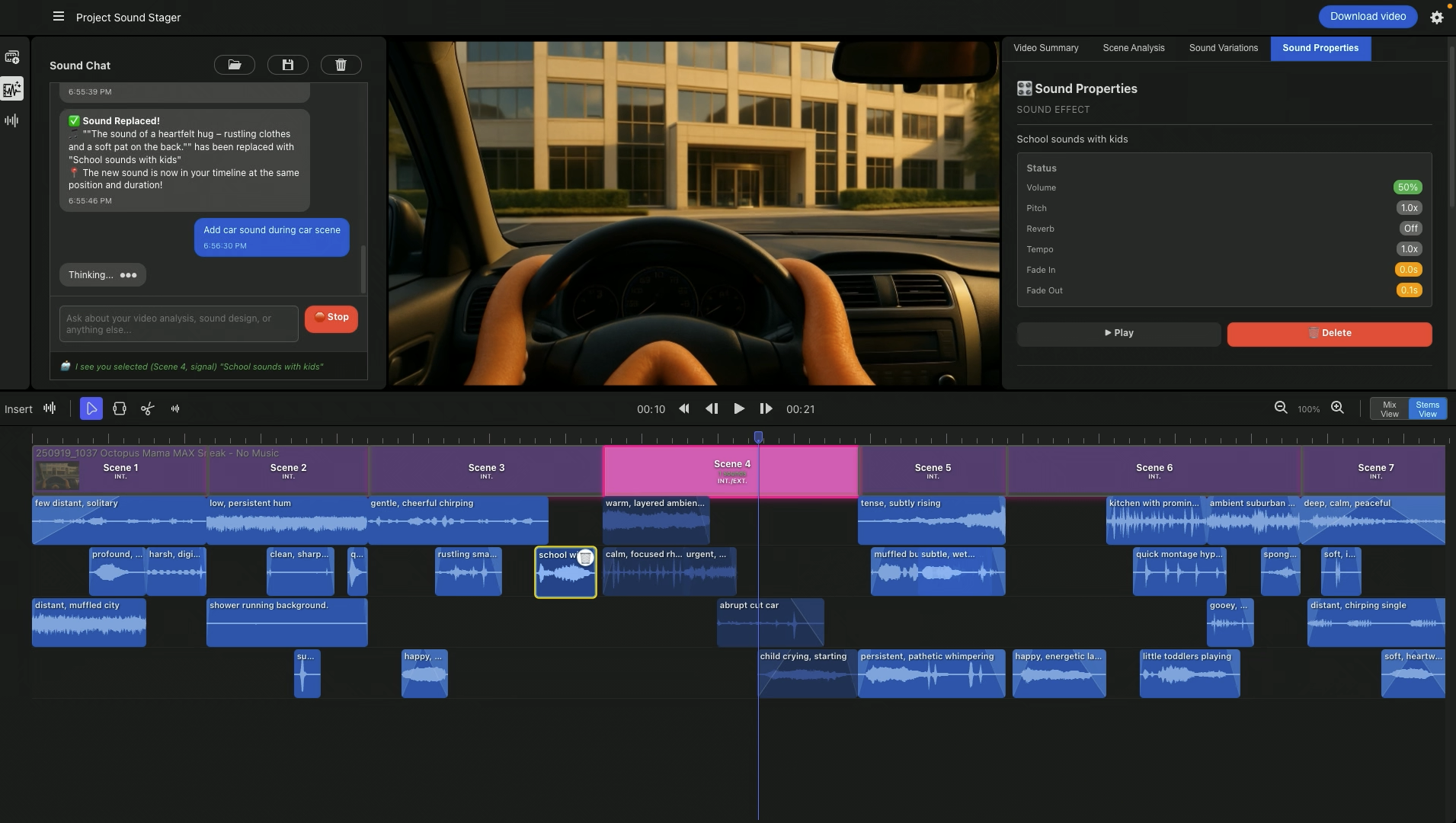1456x823 pixels.
Task: Open the Volume 50% value
Action: [1407, 187]
